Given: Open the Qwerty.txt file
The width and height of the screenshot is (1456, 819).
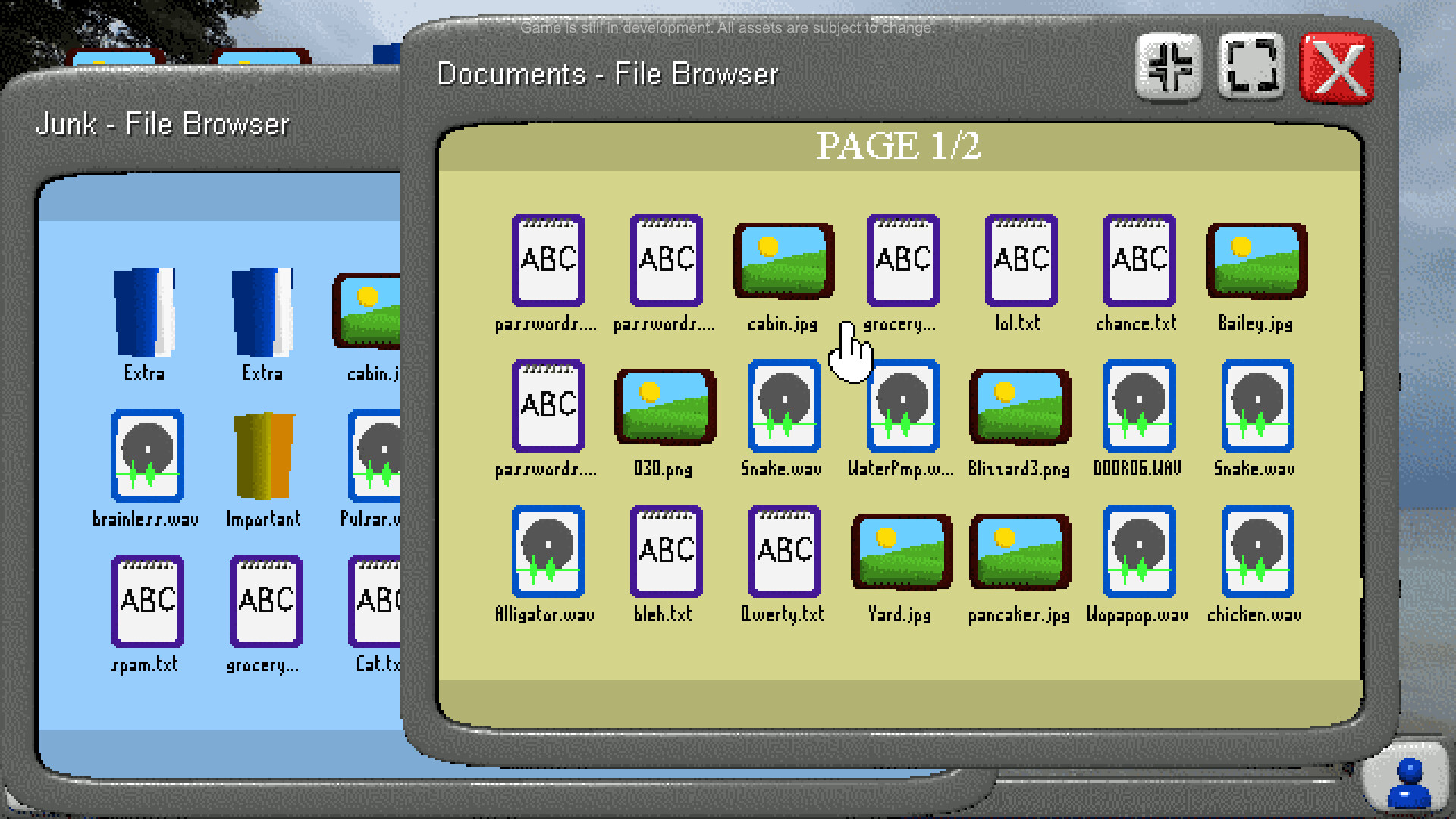Looking at the screenshot, I should [783, 551].
